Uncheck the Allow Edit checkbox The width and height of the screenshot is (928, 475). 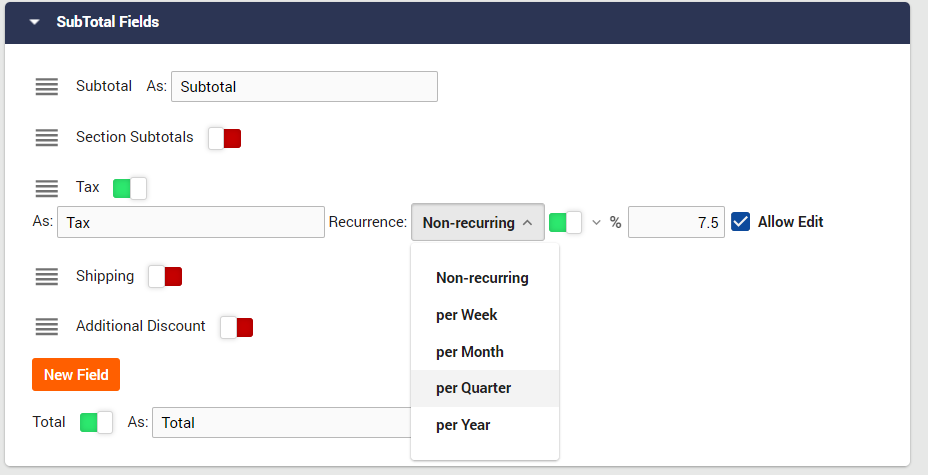click(740, 222)
